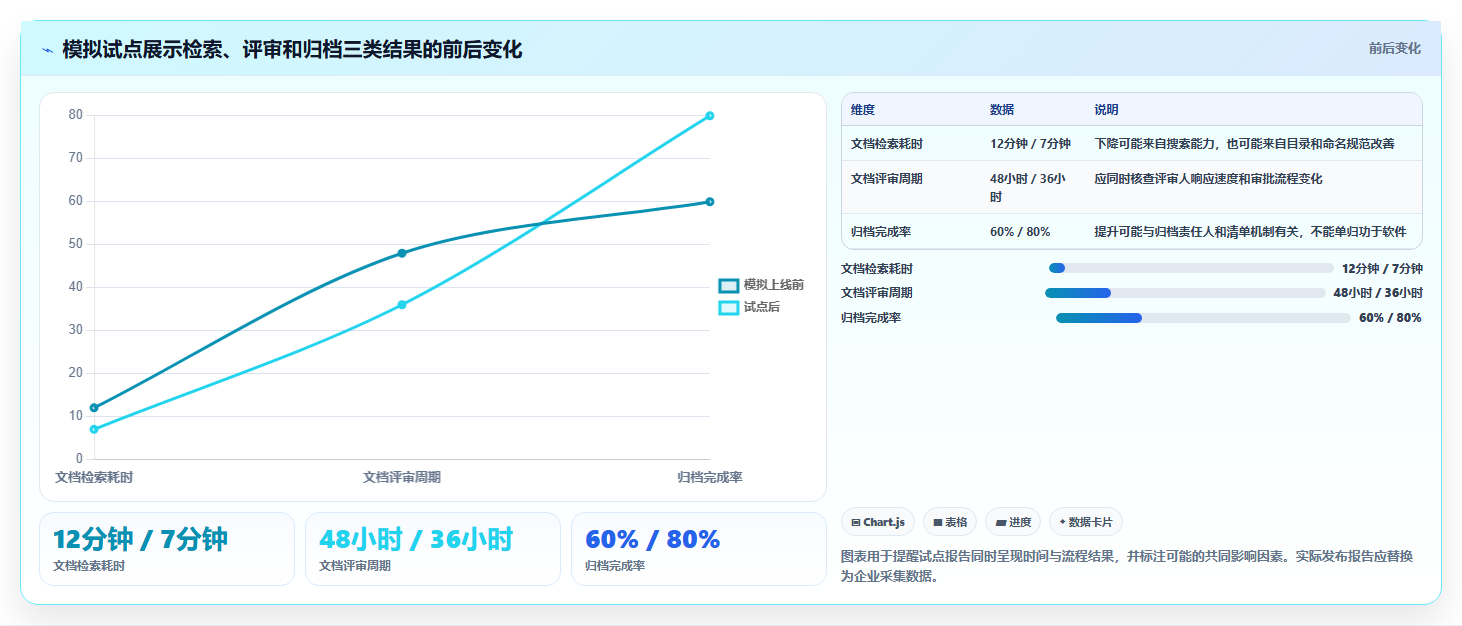The width and height of the screenshot is (1462, 626).
Task: Click the 60% / 80% data card
Action: coord(699,549)
